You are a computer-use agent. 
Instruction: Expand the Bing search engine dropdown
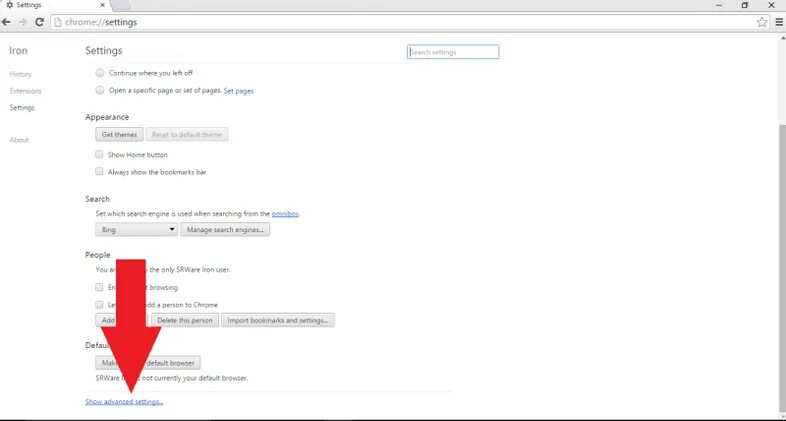[x=136, y=230]
